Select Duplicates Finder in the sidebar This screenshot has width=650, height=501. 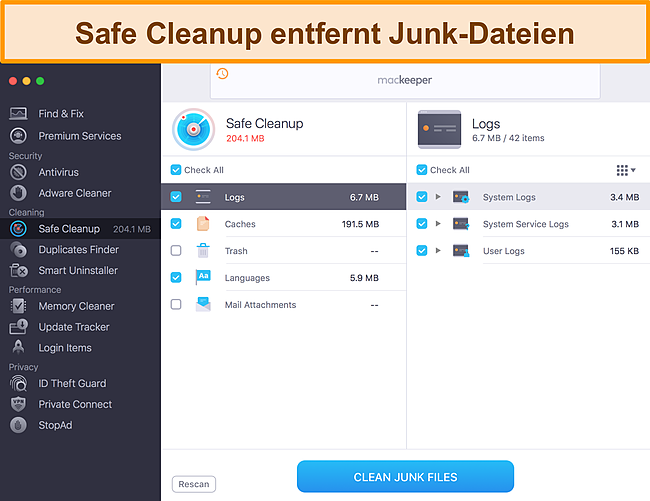click(x=78, y=249)
